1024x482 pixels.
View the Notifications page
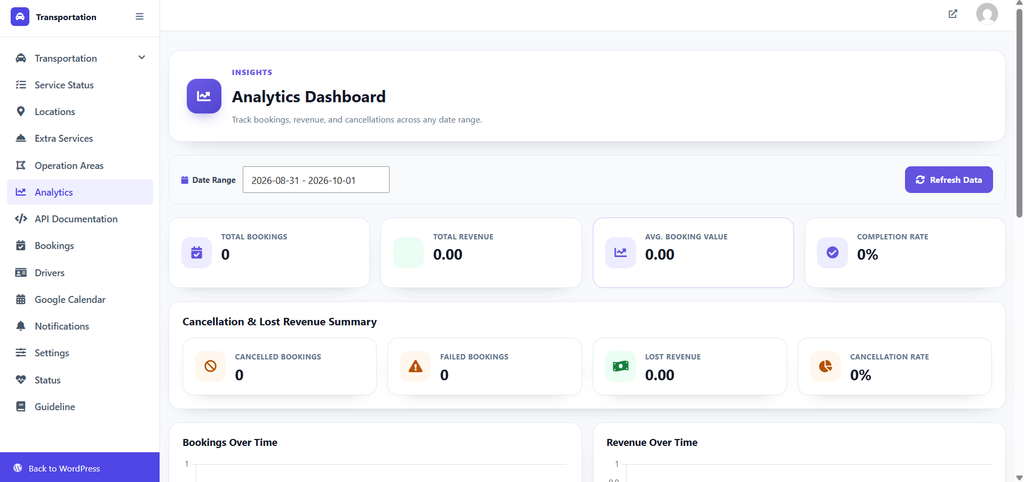pyautogui.click(x=80, y=326)
